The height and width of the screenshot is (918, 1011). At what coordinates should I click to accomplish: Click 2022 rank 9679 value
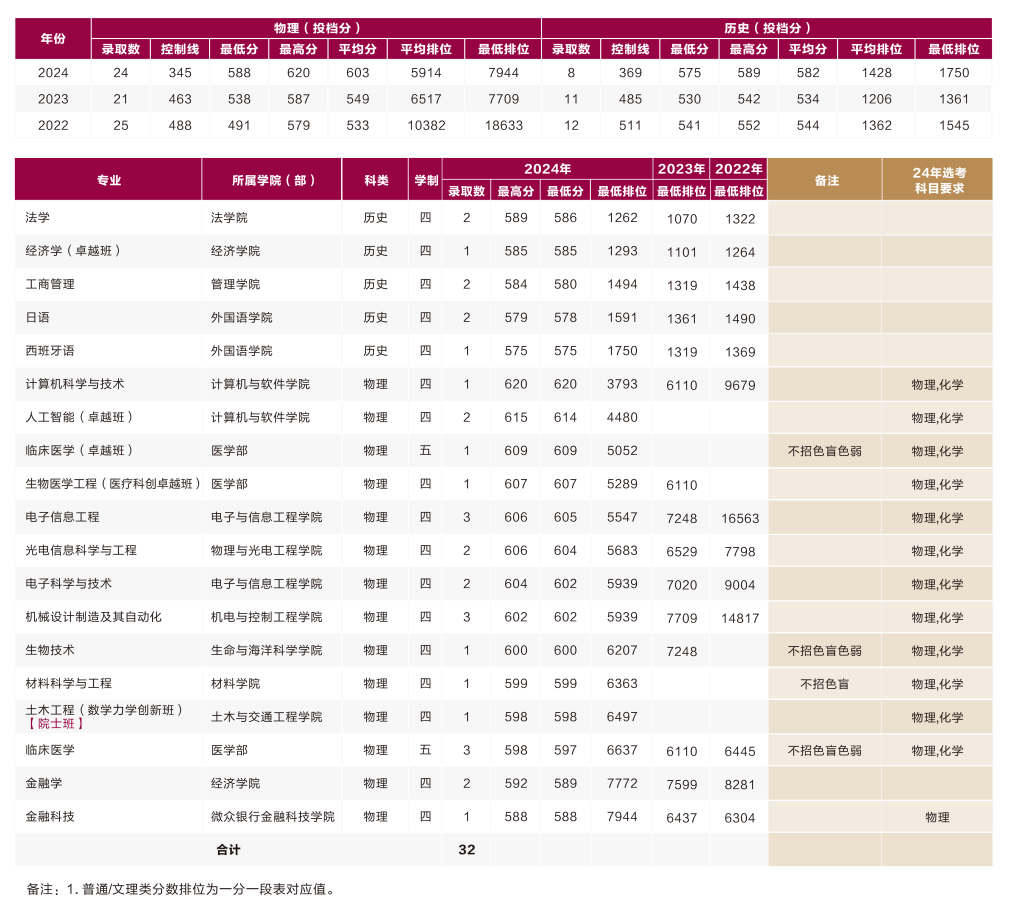[x=740, y=386]
